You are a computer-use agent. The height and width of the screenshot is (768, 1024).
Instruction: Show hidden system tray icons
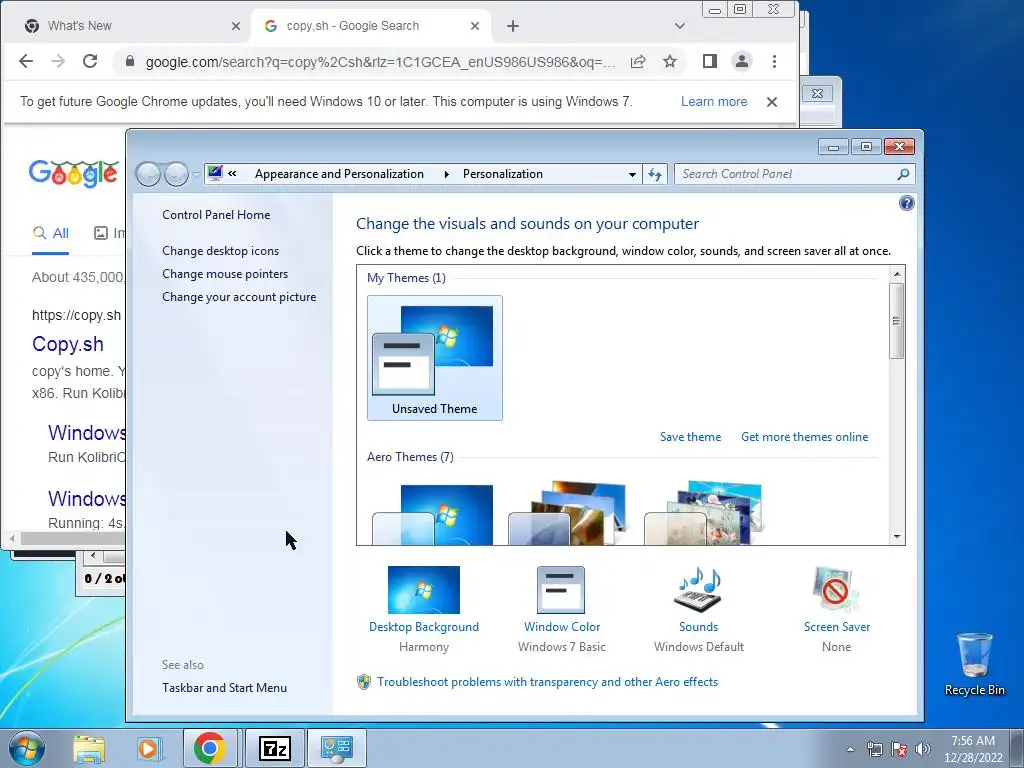click(850, 749)
